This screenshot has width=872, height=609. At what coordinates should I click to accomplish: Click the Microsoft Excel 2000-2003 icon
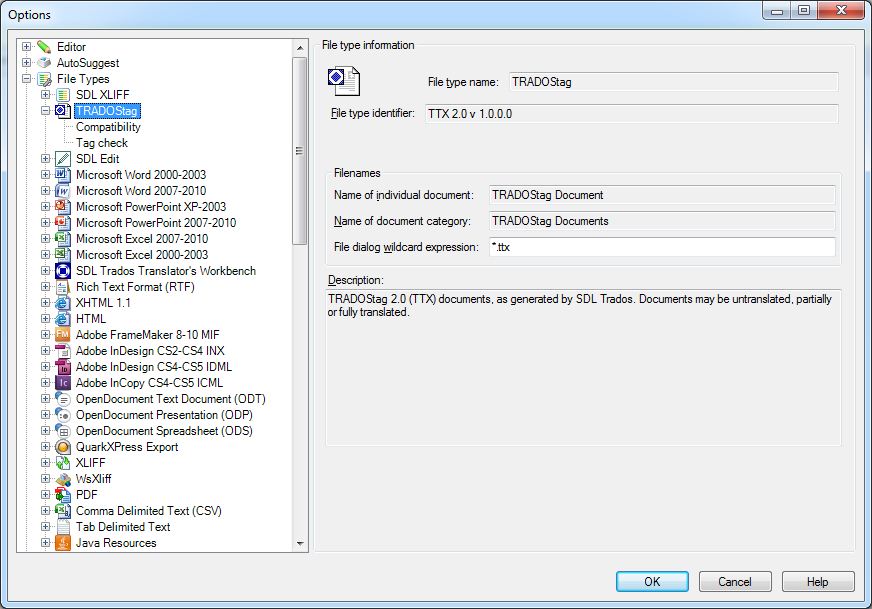pyautogui.click(x=63, y=255)
